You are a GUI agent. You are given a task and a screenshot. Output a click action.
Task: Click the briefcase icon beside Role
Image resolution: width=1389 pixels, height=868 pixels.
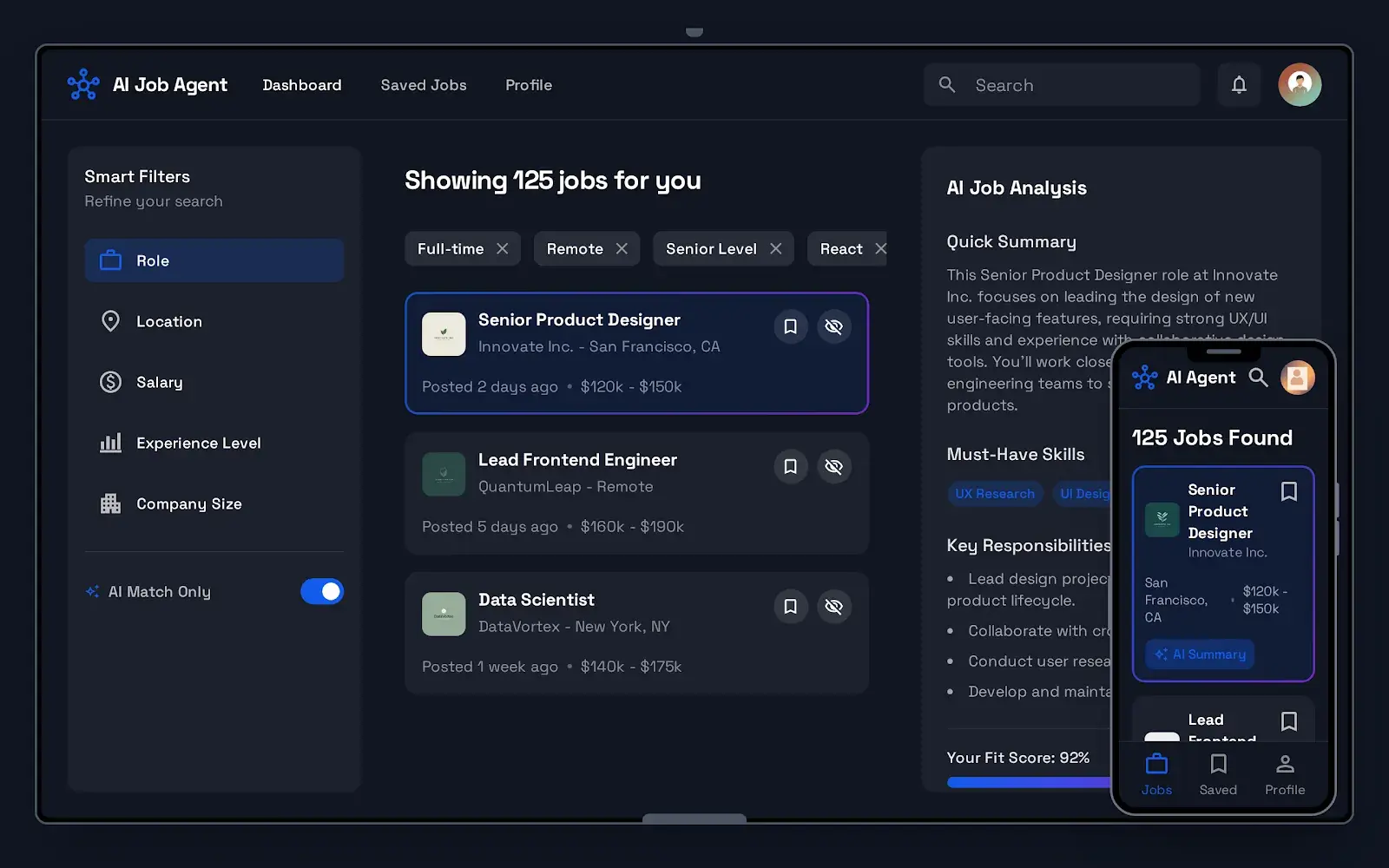pyautogui.click(x=110, y=260)
